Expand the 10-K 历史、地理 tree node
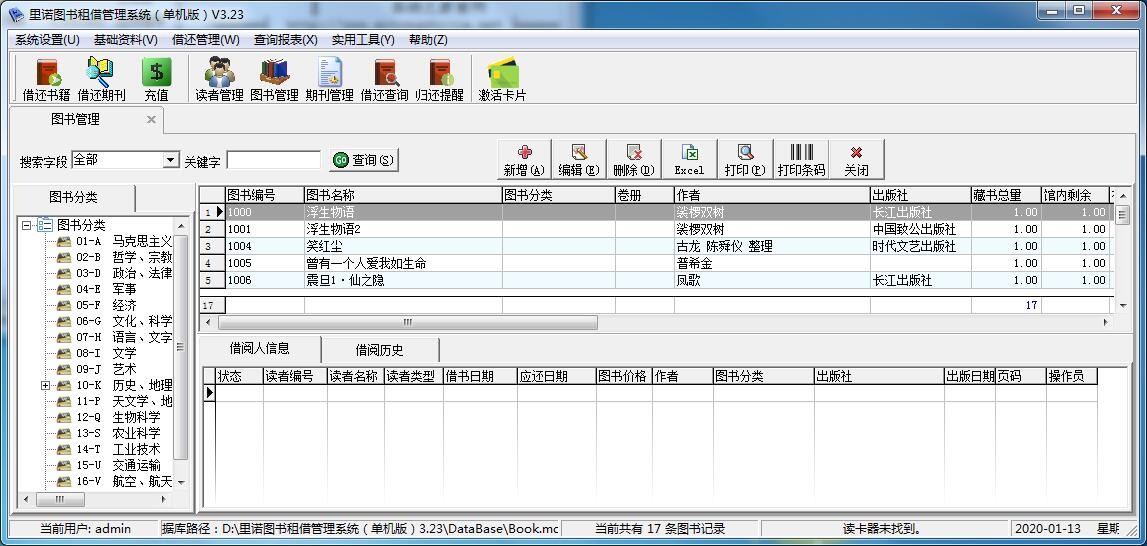This screenshot has height=546, width=1147. (46, 385)
